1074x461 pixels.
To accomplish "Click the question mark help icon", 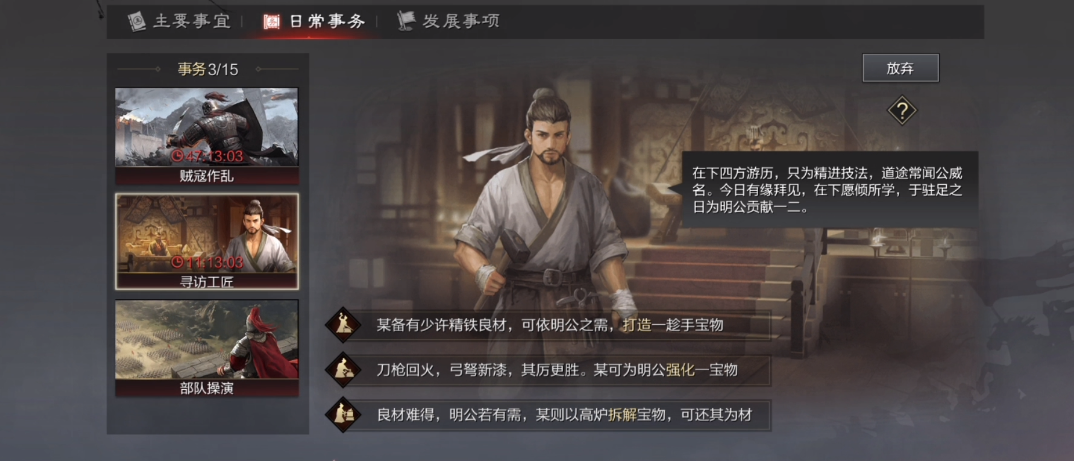I will (x=901, y=110).
